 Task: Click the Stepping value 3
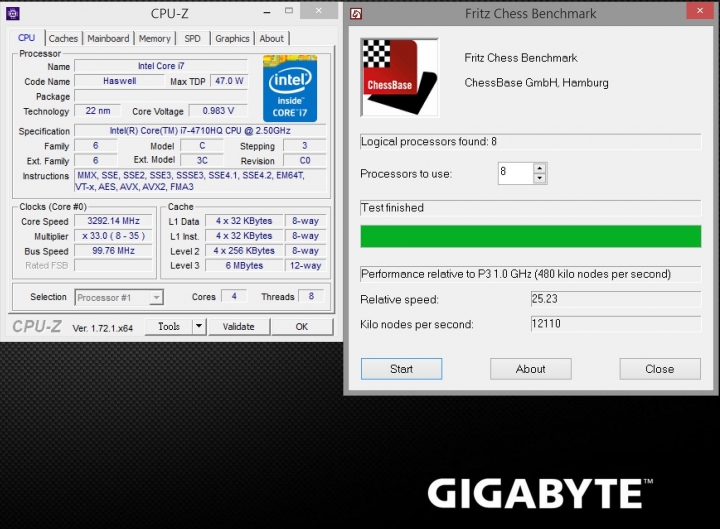[305, 146]
